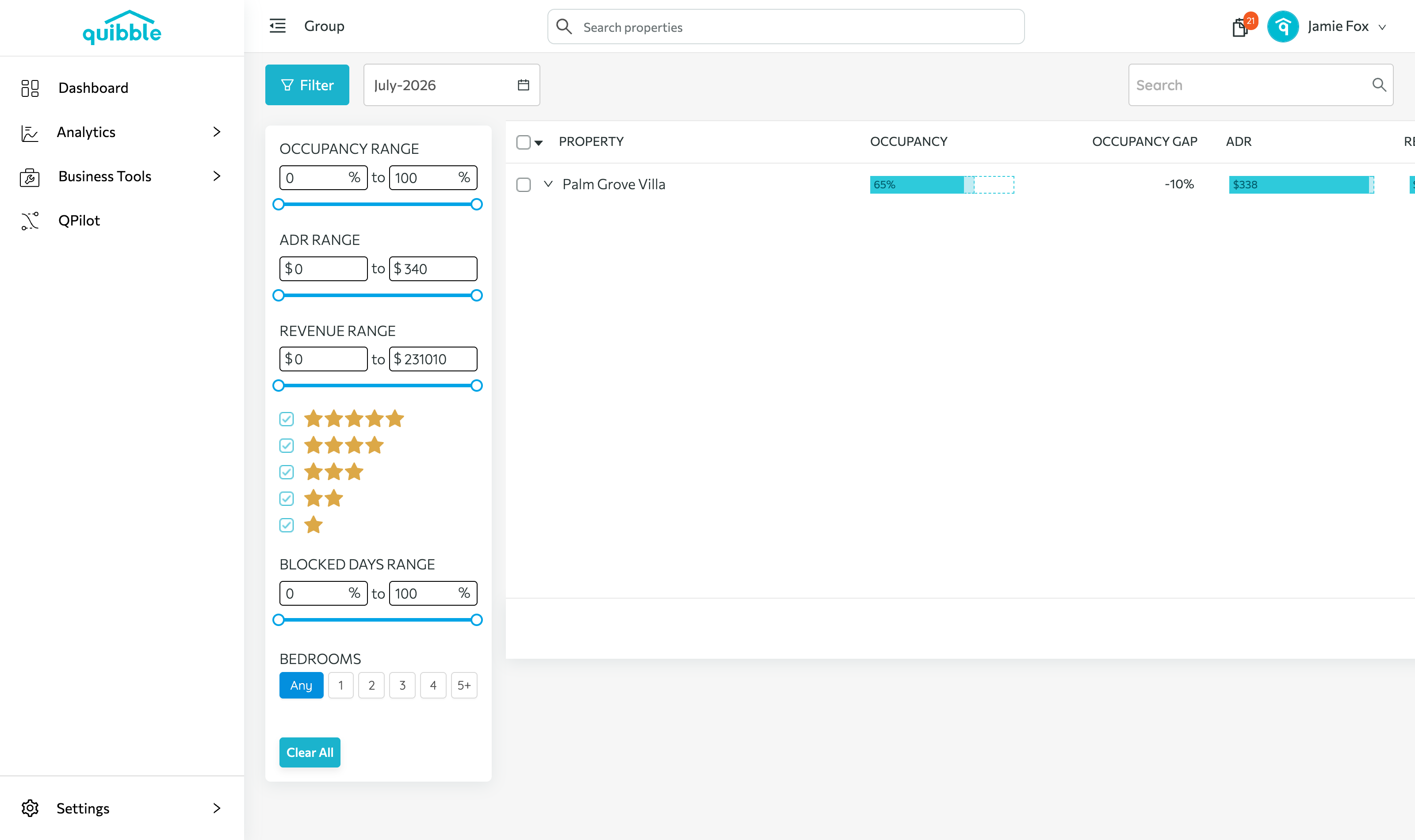
Task: Click the Business Tools briefcase icon
Action: tap(30, 177)
